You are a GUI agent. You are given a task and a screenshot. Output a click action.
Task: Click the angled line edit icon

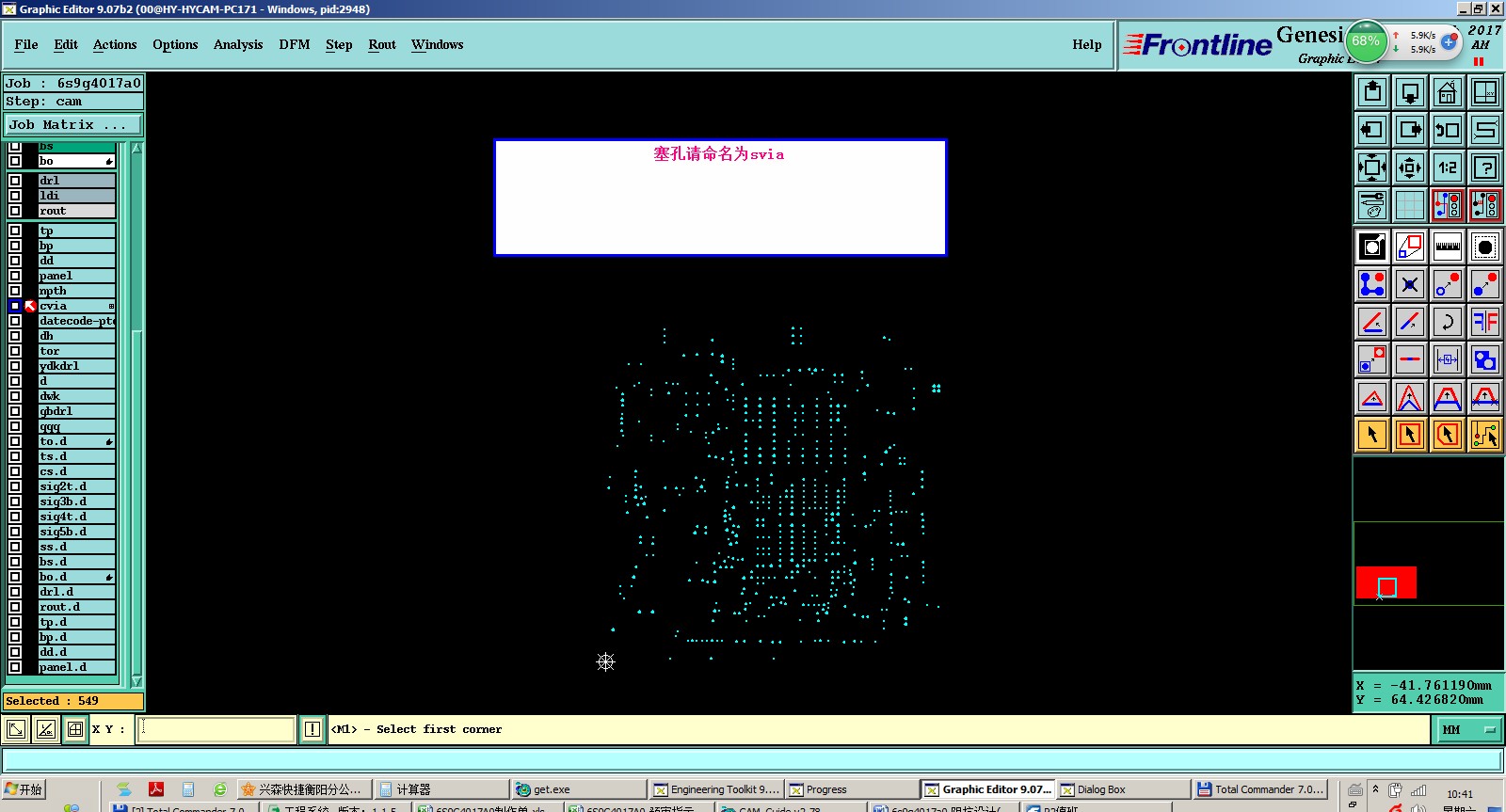(x=1372, y=322)
